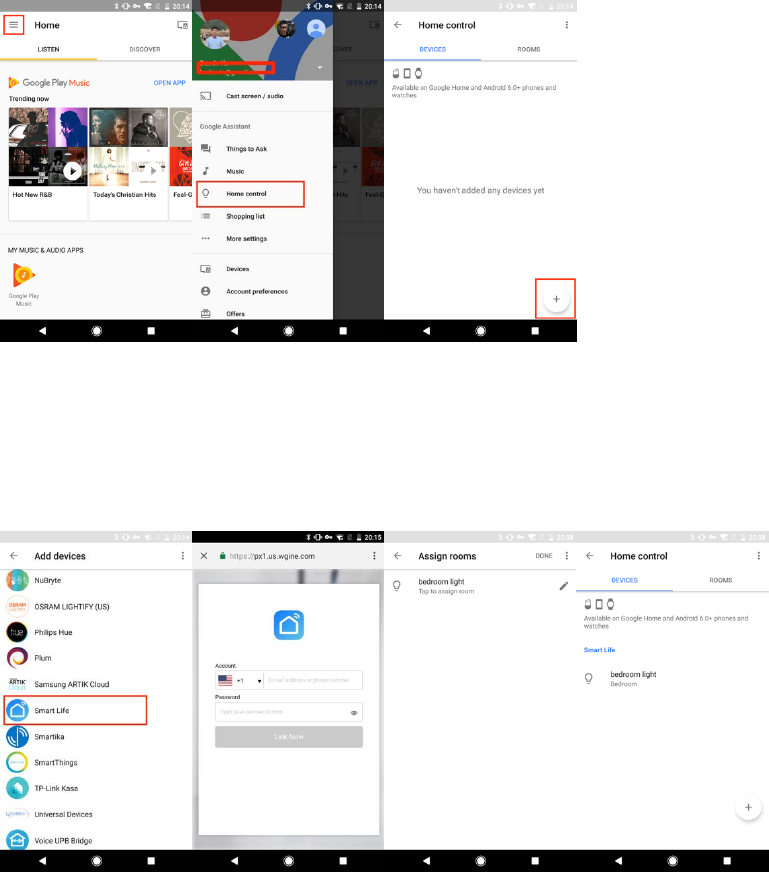Expand account switcher arrow in drawer header
Screen dimensions: 769x872
[x=320, y=68]
